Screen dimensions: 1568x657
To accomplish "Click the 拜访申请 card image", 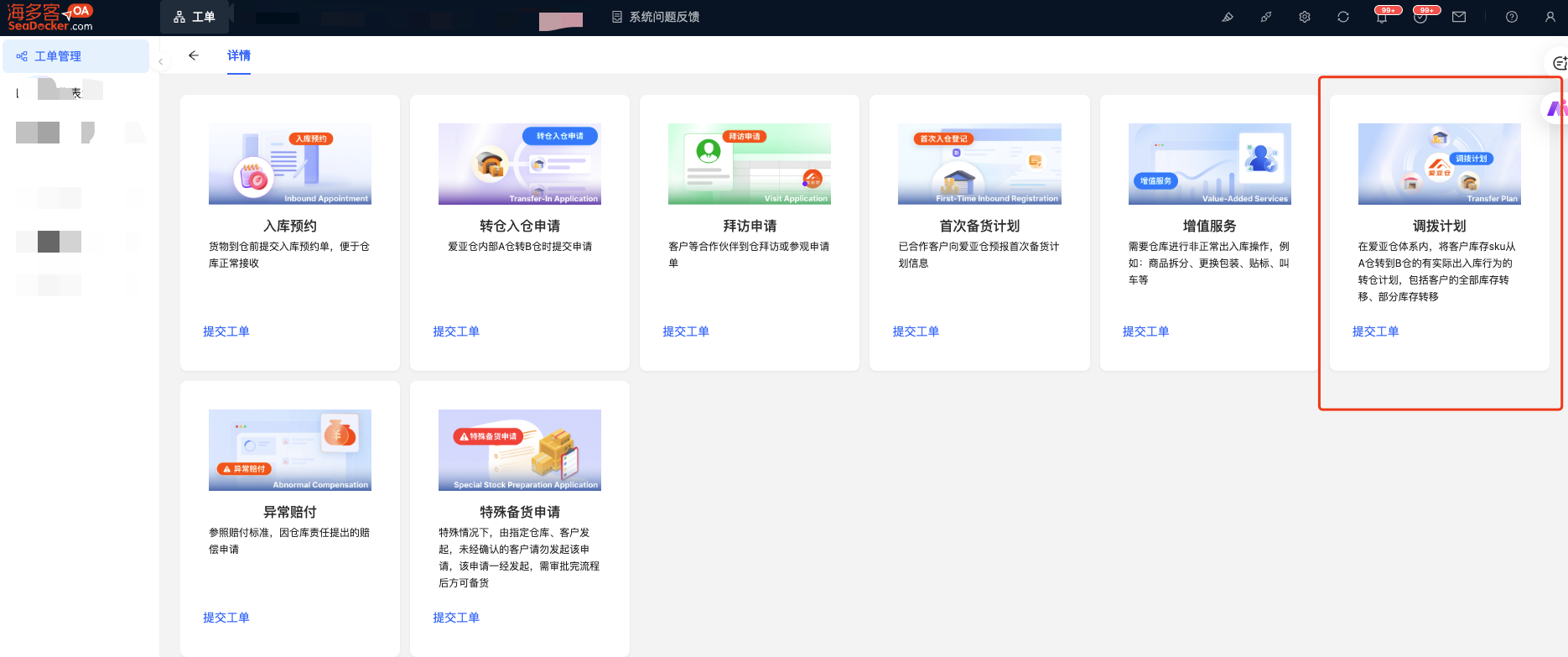I will point(750,164).
